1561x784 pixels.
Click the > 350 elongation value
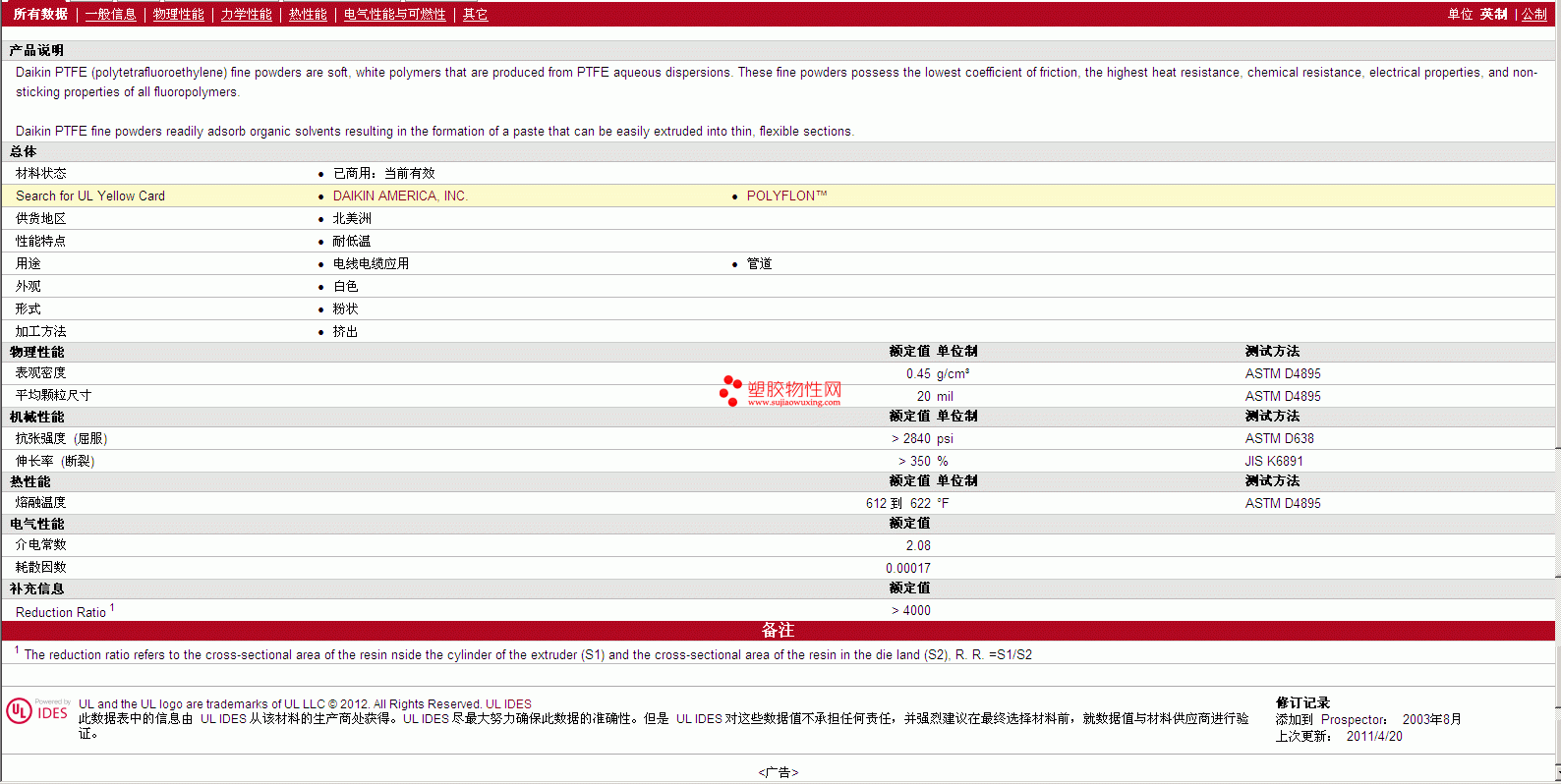pyautogui.click(x=914, y=461)
